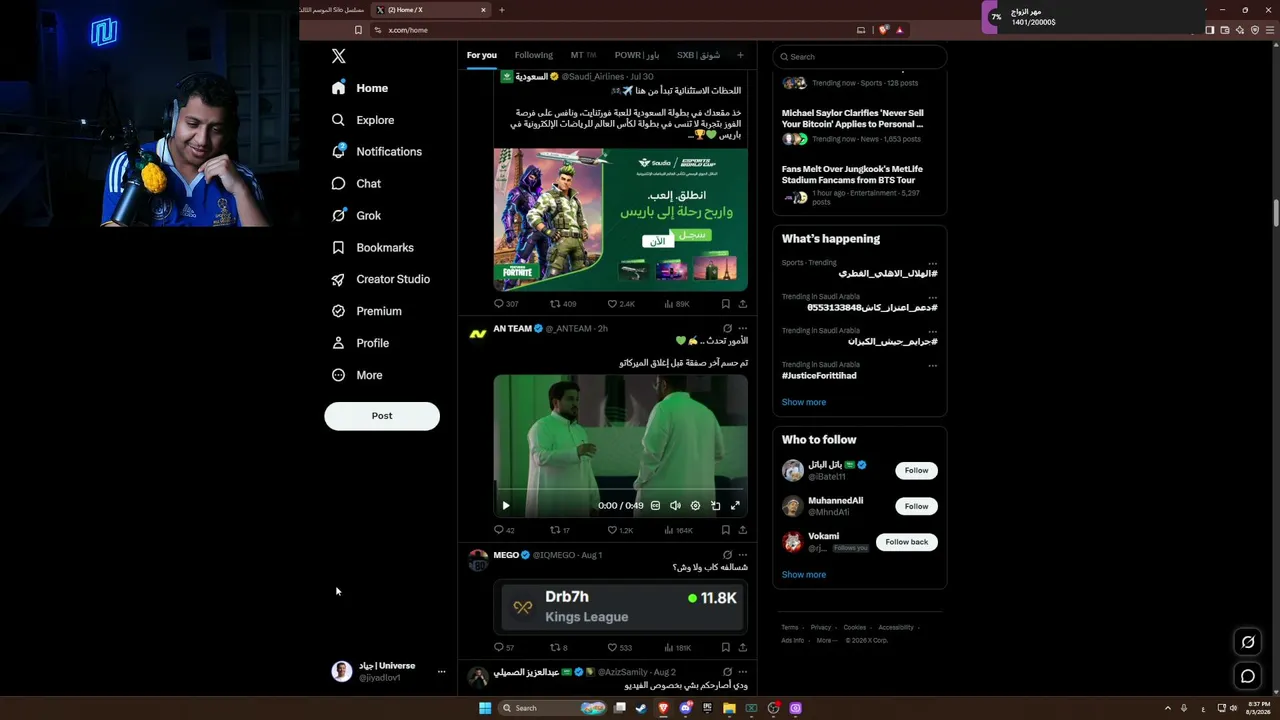Follow MuhannedAli
Screen dimensions: 1280x720
pyautogui.click(x=917, y=506)
